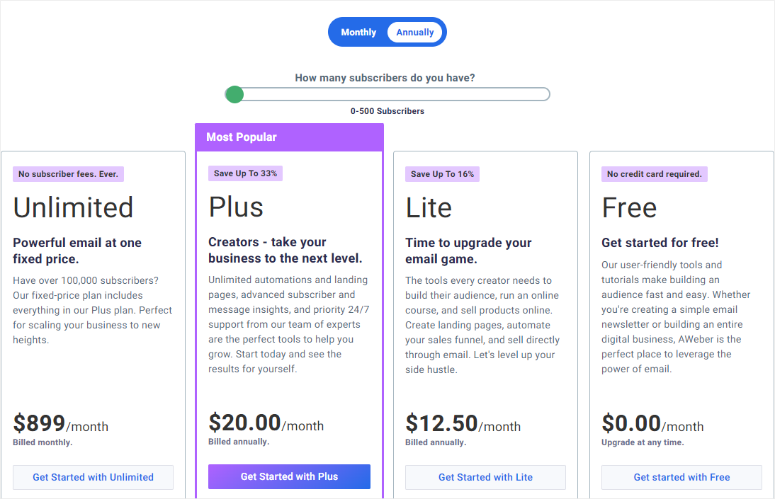Image resolution: width=775 pixels, height=499 pixels.
Task: Click the green subscriber slider handle
Action: tap(234, 94)
